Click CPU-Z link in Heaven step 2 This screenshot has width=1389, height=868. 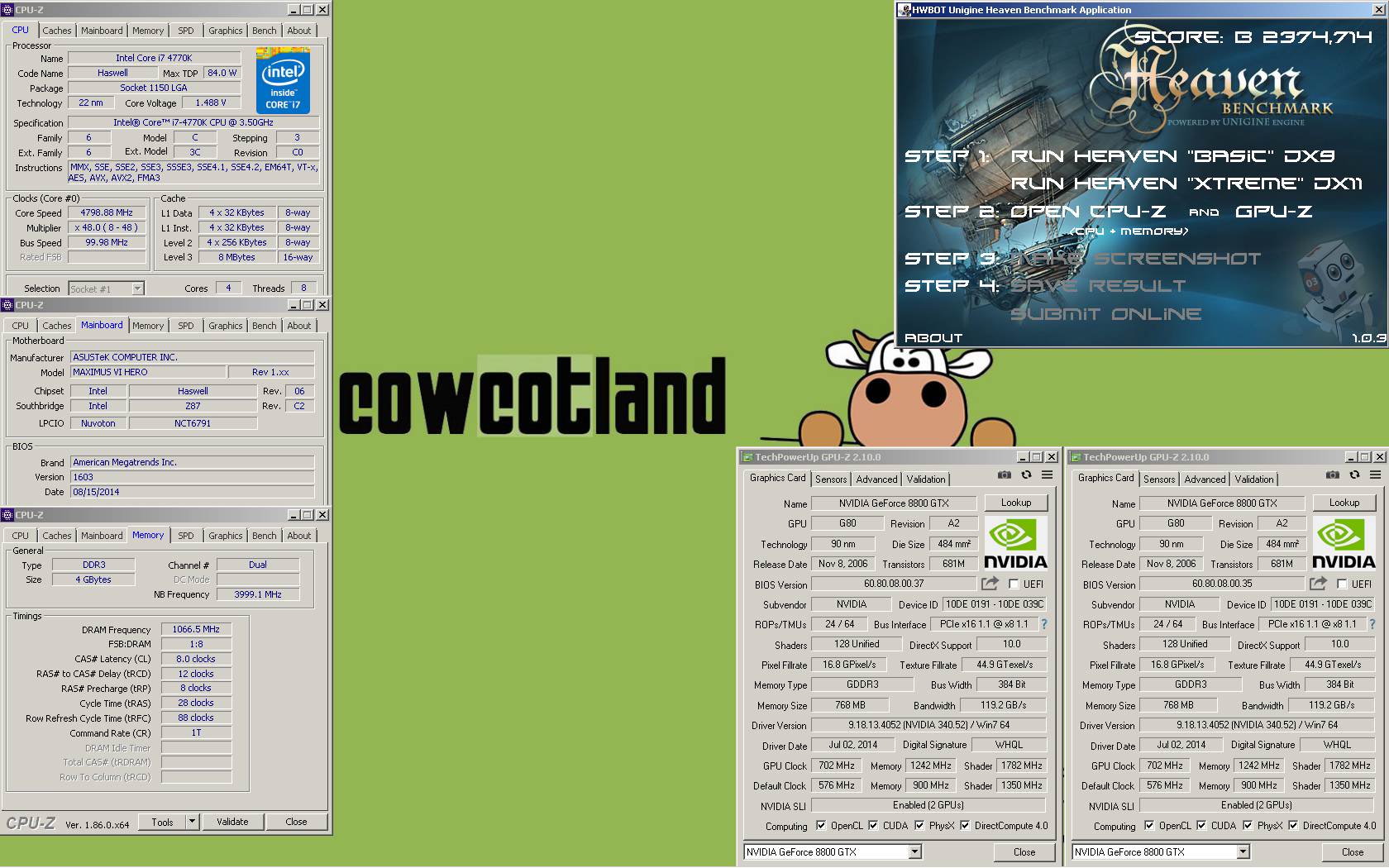pos(1089,212)
